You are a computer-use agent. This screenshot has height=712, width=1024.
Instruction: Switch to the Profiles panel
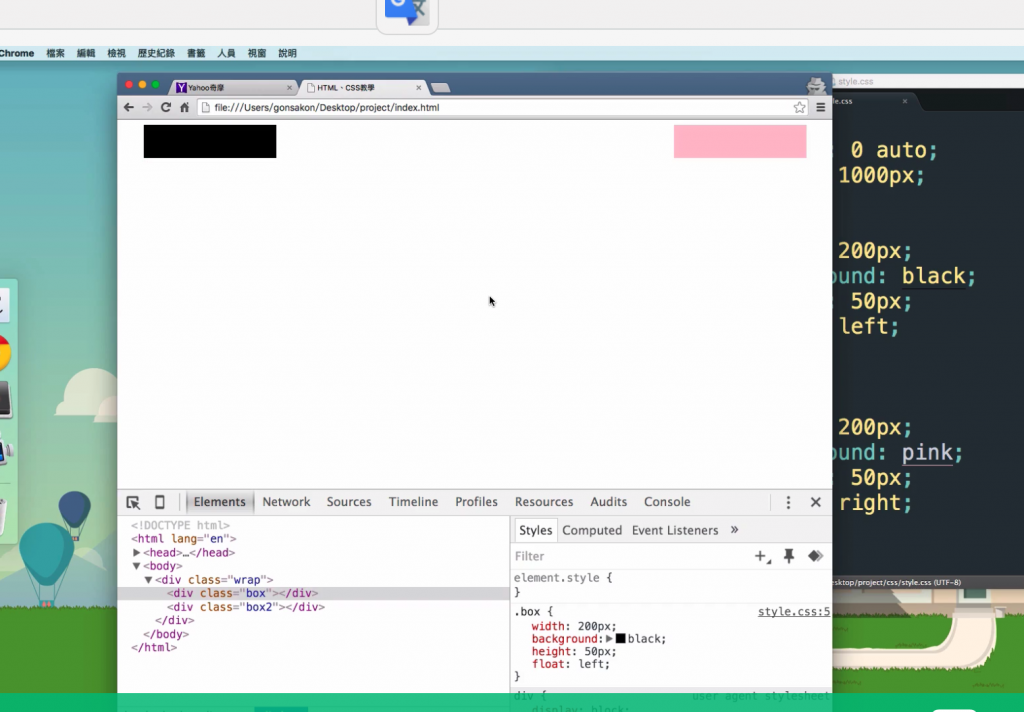476,502
